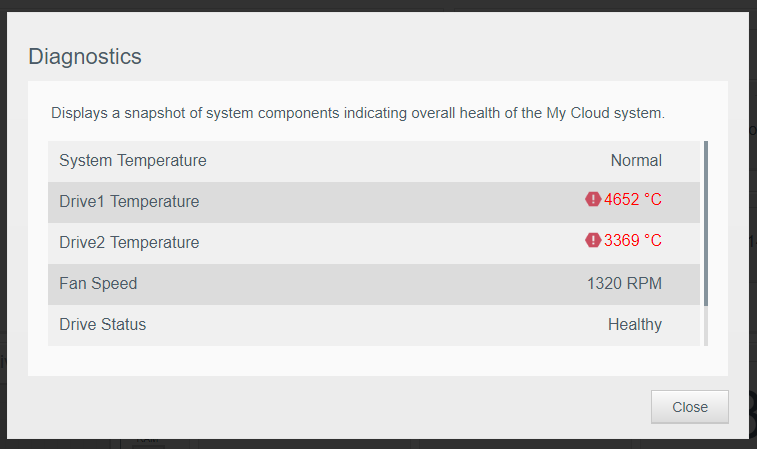Click the red 3369 °C reading
The image size is (757, 449).
(633, 241)
